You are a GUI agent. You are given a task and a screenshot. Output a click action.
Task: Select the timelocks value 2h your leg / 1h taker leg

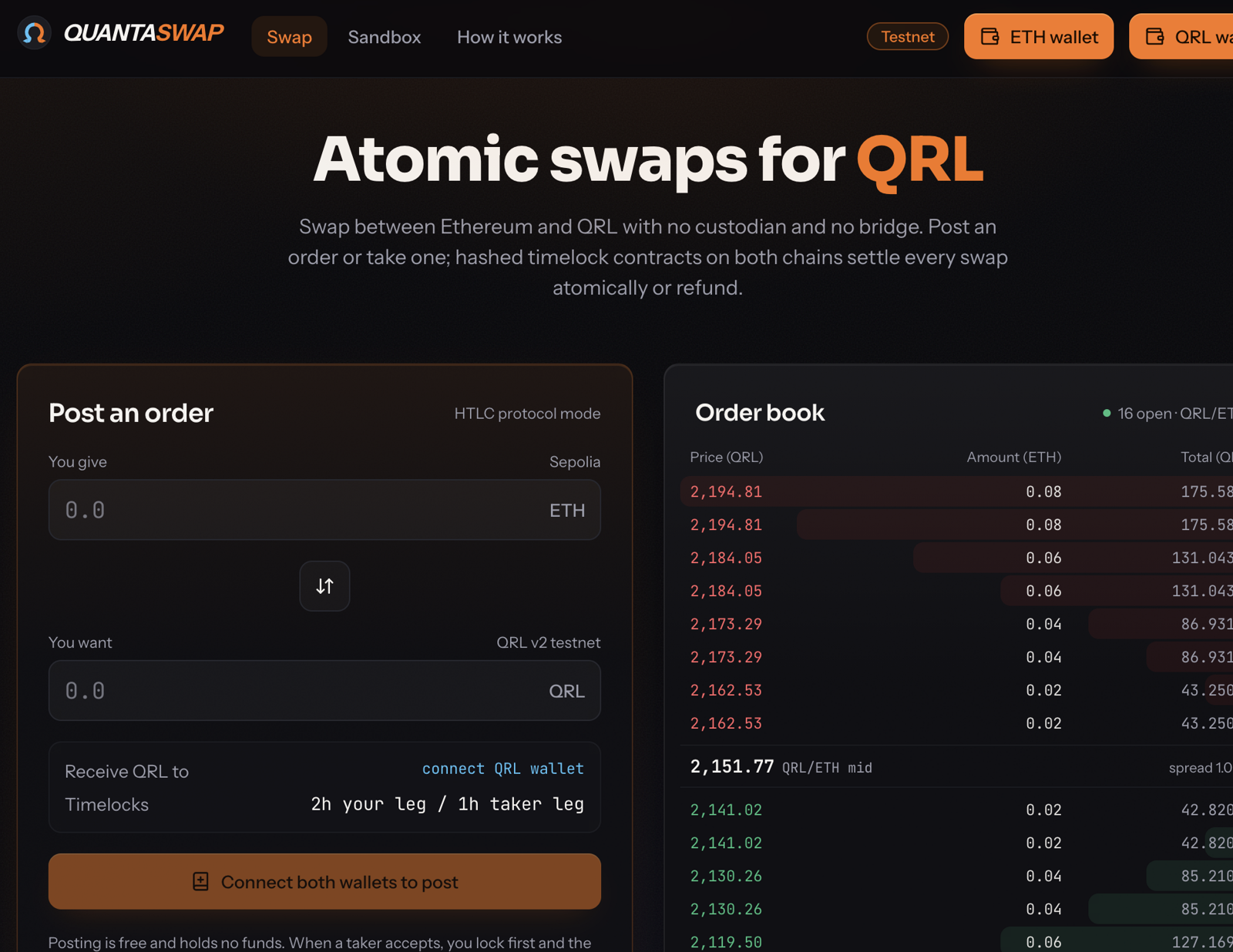[x=447, y=804]
